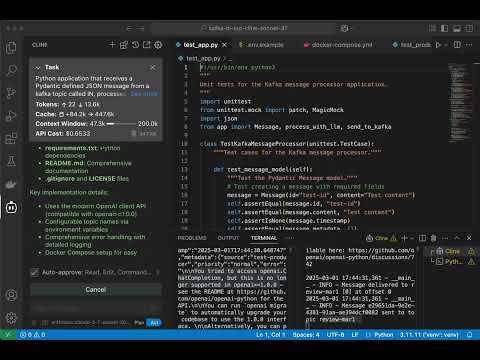The image size is (480, 360).
Task: Click test_app.py in breadcrumb
Action: [x=203, y=59]
